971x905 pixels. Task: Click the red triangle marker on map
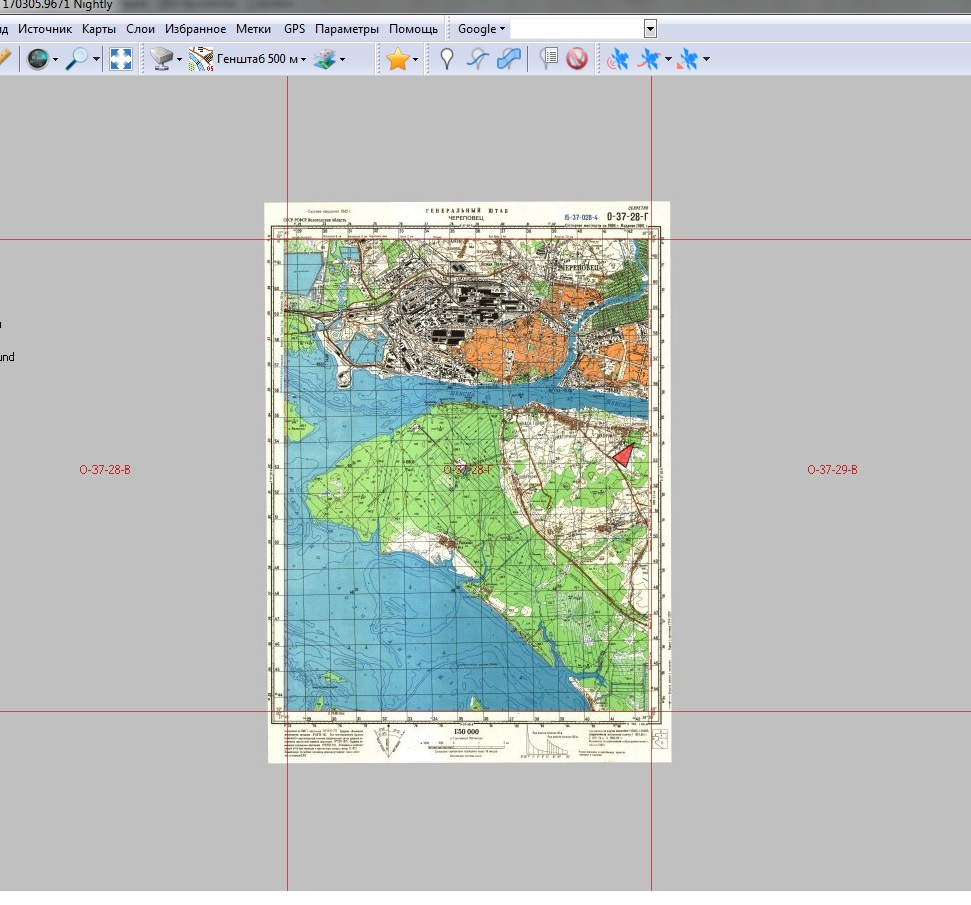click(x=623, y=456)
